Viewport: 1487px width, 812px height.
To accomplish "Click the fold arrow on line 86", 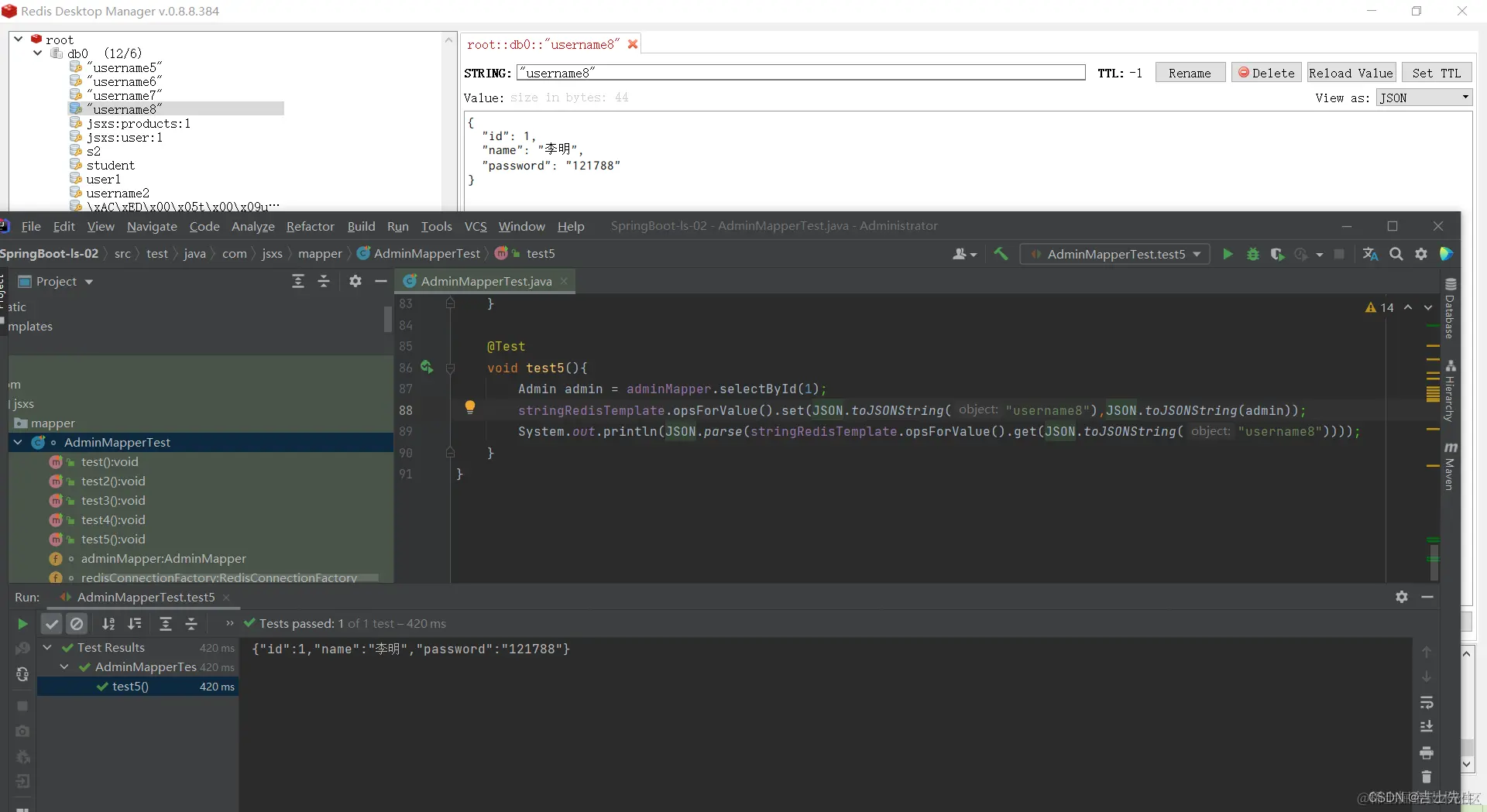I will point(450,368).
